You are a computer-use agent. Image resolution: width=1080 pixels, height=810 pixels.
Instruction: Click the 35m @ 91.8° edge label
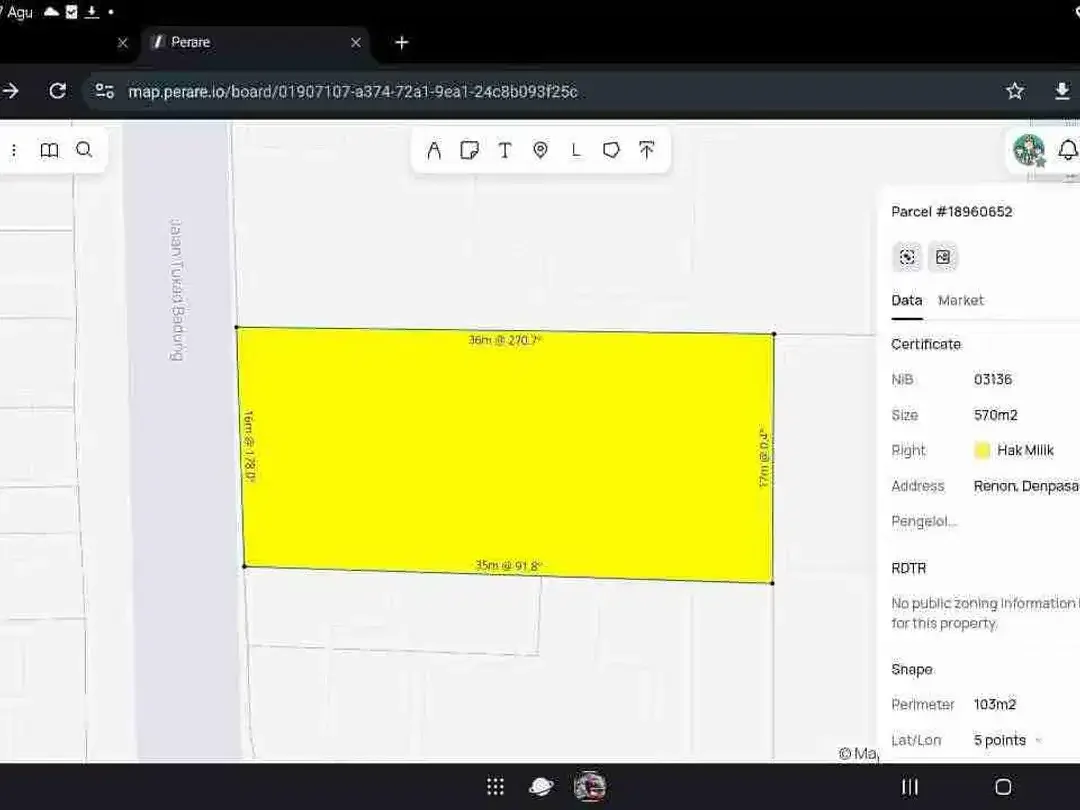point(508,565)
